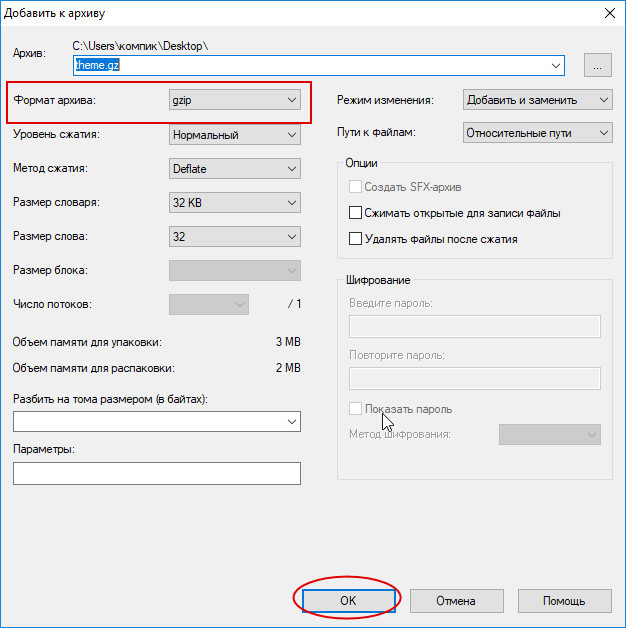Browse for archive location with ellipsis button
Viewport: 626px width, 628px height.
click(597, 65)
